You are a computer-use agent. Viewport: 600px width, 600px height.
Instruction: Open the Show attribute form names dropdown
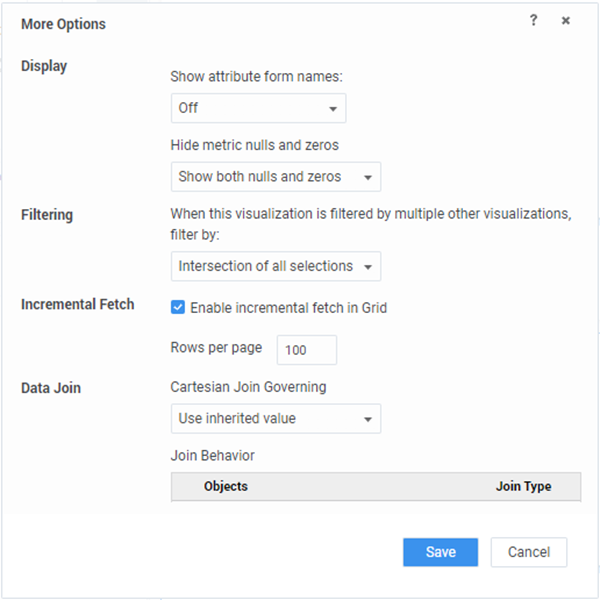[x=258, y=108]
